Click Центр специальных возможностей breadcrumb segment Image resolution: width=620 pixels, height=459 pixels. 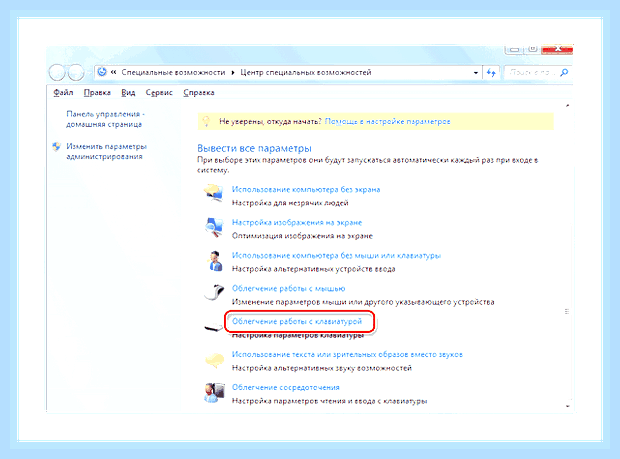coord(306,72)
